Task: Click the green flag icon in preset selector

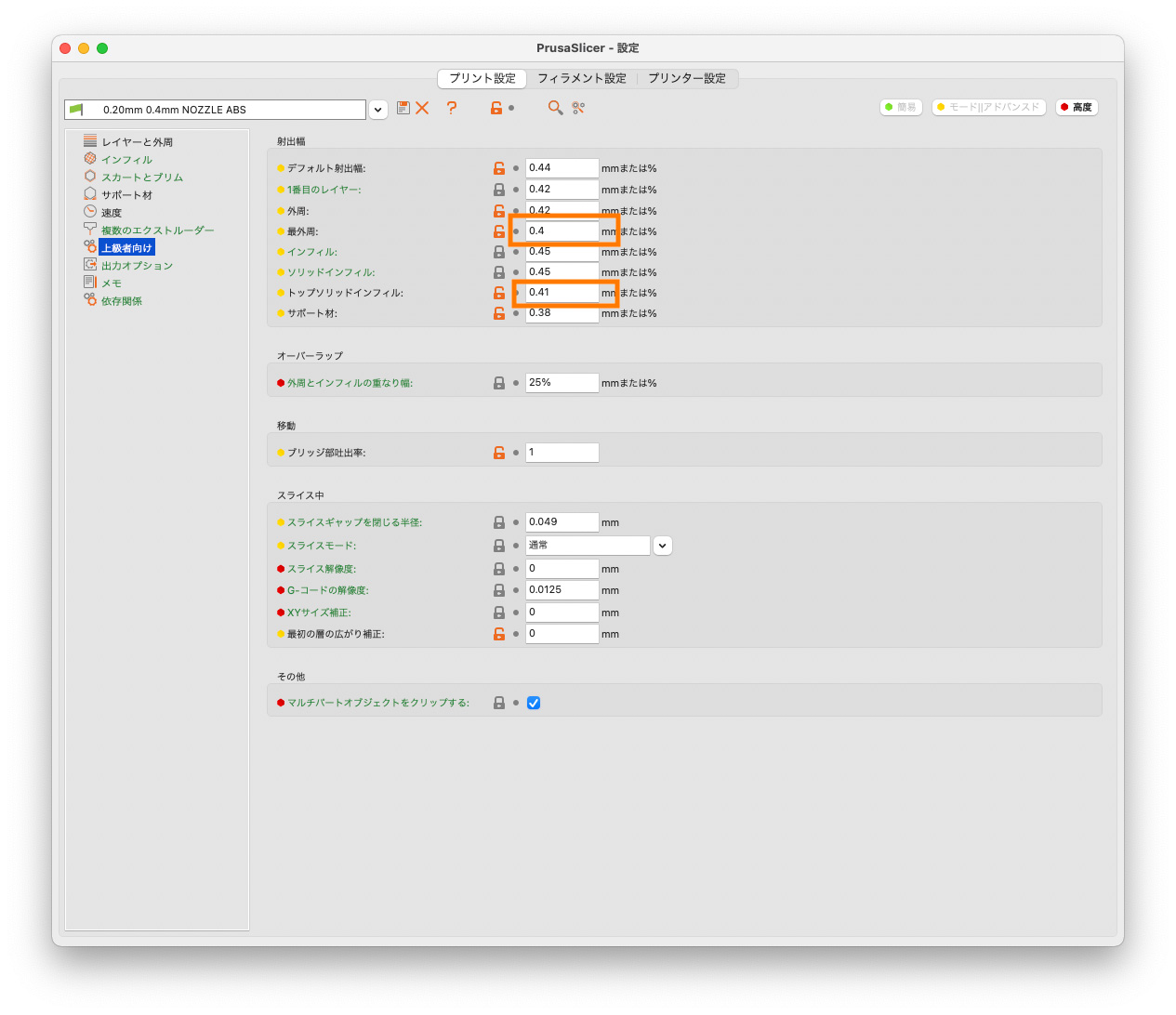Action: pos(77,110)
